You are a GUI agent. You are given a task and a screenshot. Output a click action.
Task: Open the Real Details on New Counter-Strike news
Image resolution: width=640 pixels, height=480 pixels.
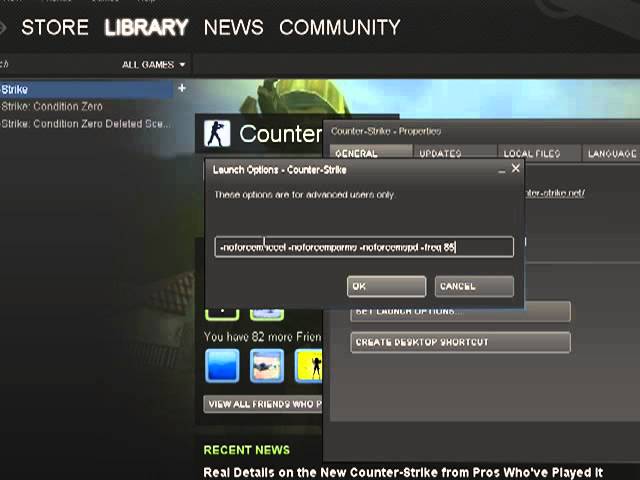(403, 472)
